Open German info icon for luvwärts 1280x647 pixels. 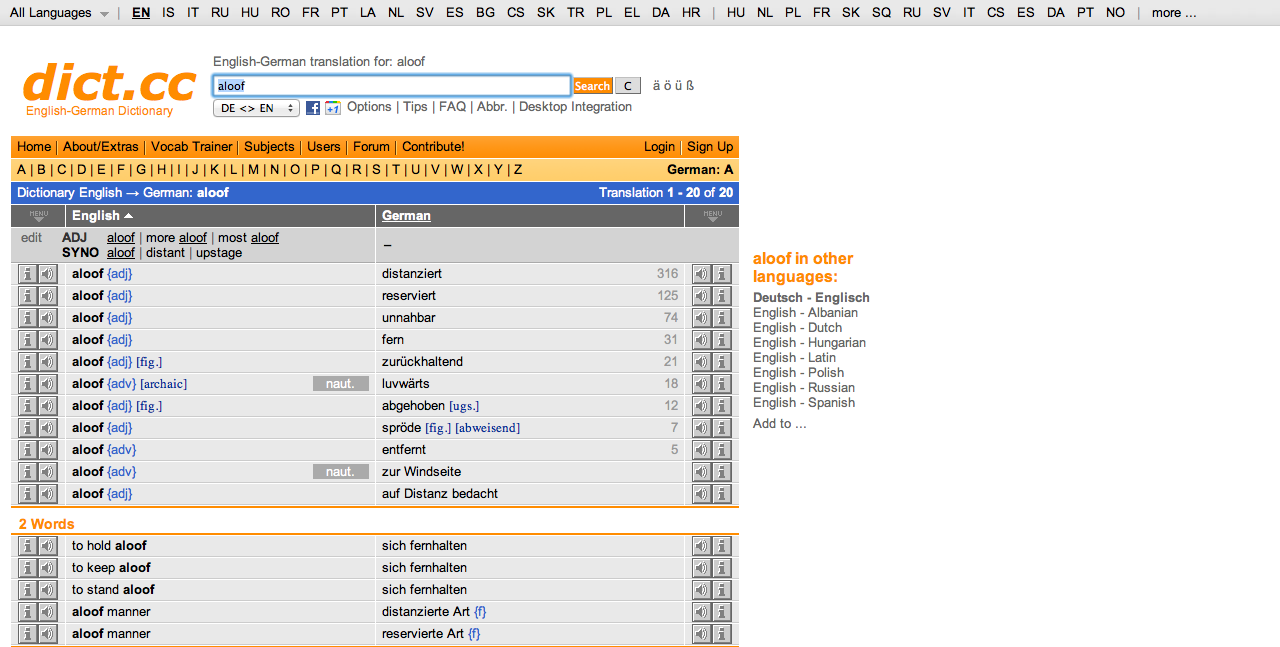click(x=722, y=384)
